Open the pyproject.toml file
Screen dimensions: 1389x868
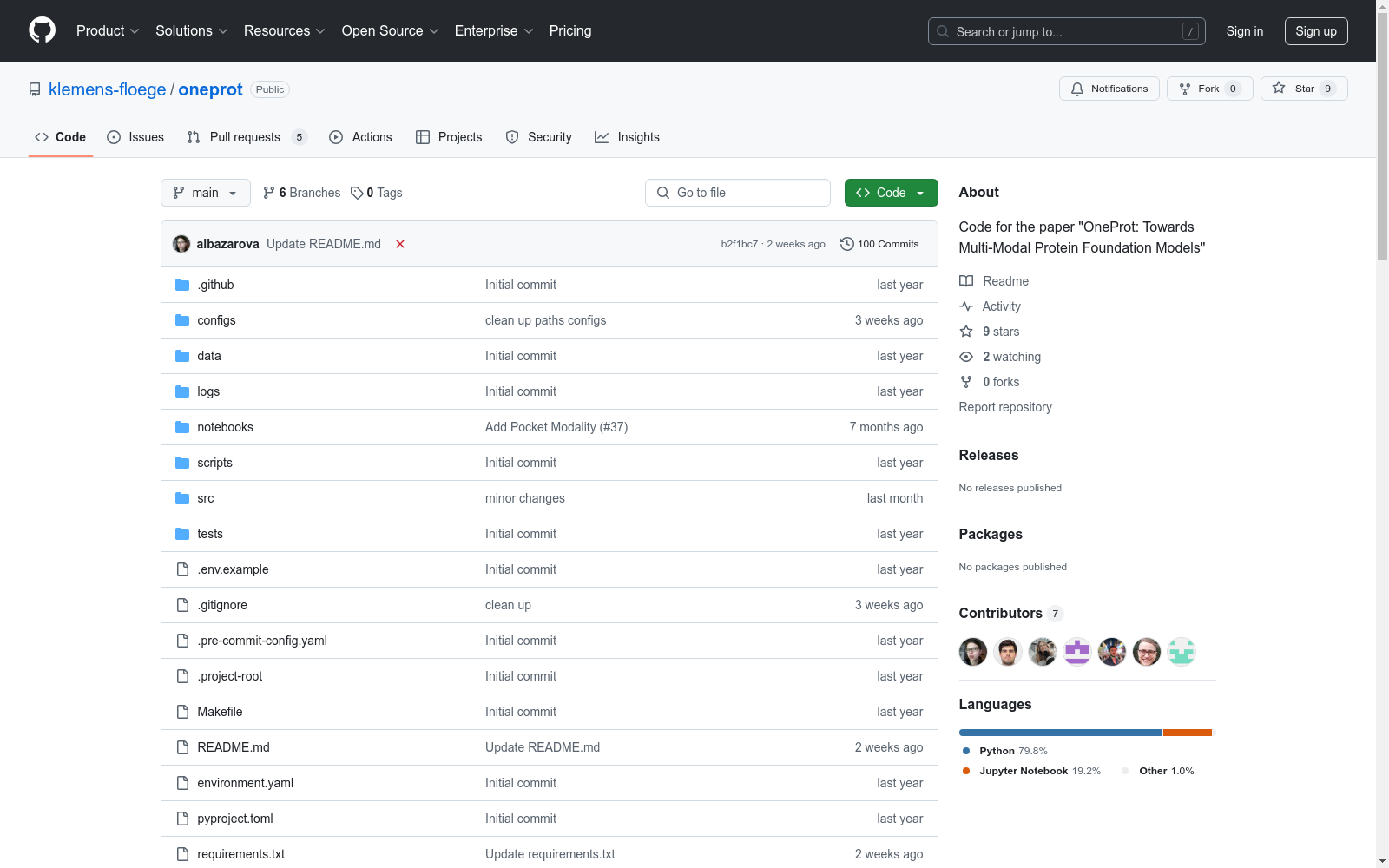click(235, 819)
